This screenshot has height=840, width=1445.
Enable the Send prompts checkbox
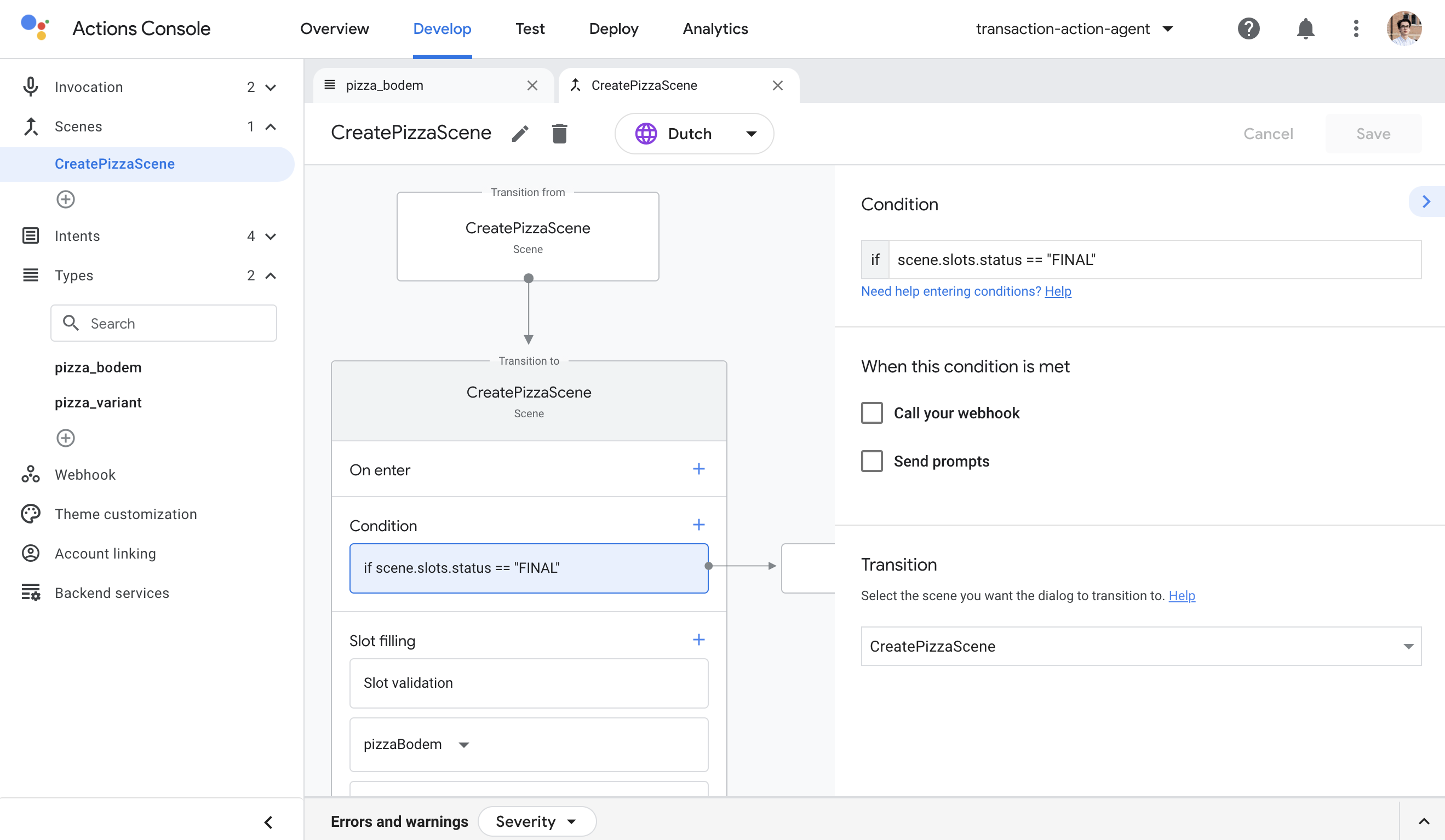[x=871, y=461]
